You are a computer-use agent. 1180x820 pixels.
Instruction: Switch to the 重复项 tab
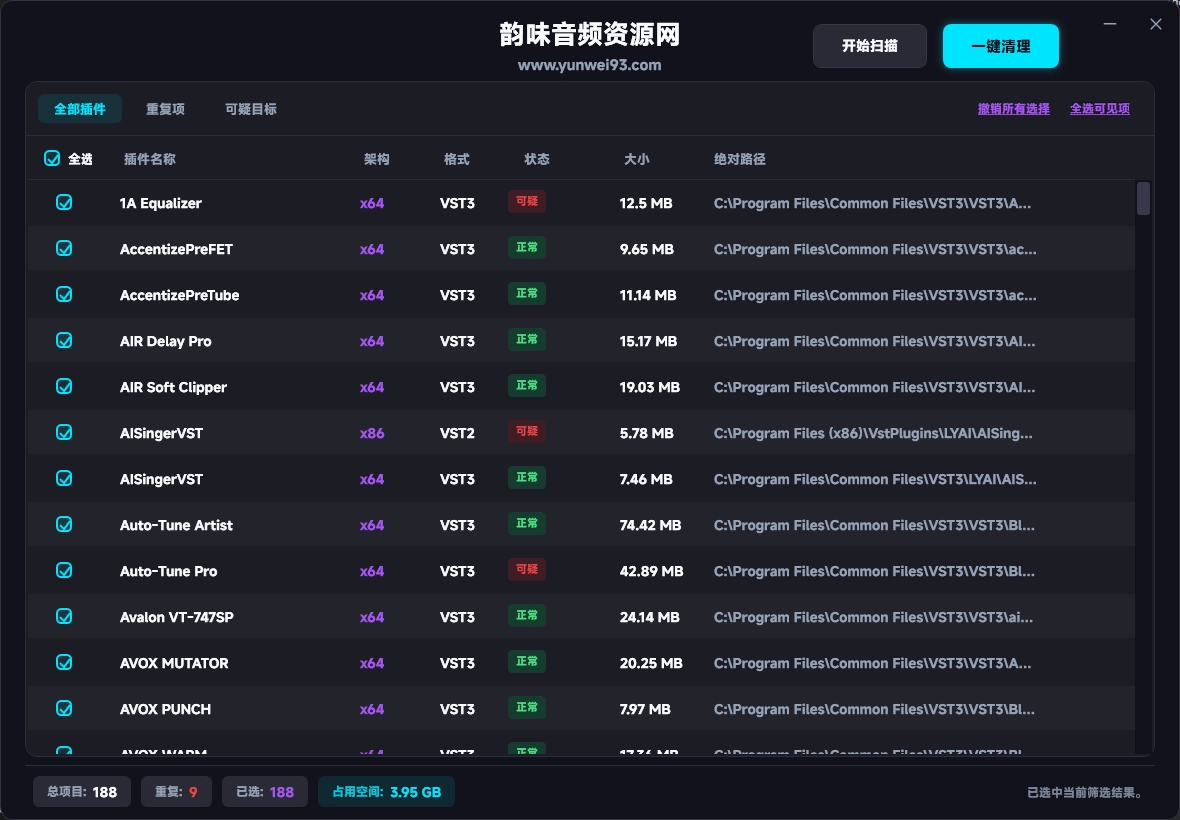click(166, 109)
